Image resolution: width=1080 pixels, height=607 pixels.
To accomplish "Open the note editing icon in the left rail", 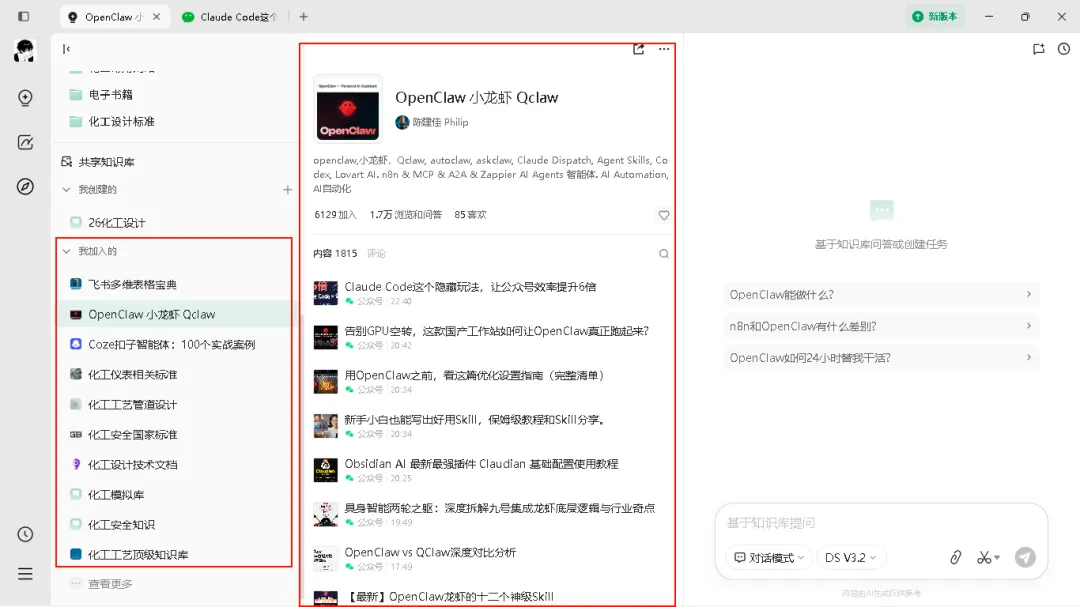I will [25, 143].
